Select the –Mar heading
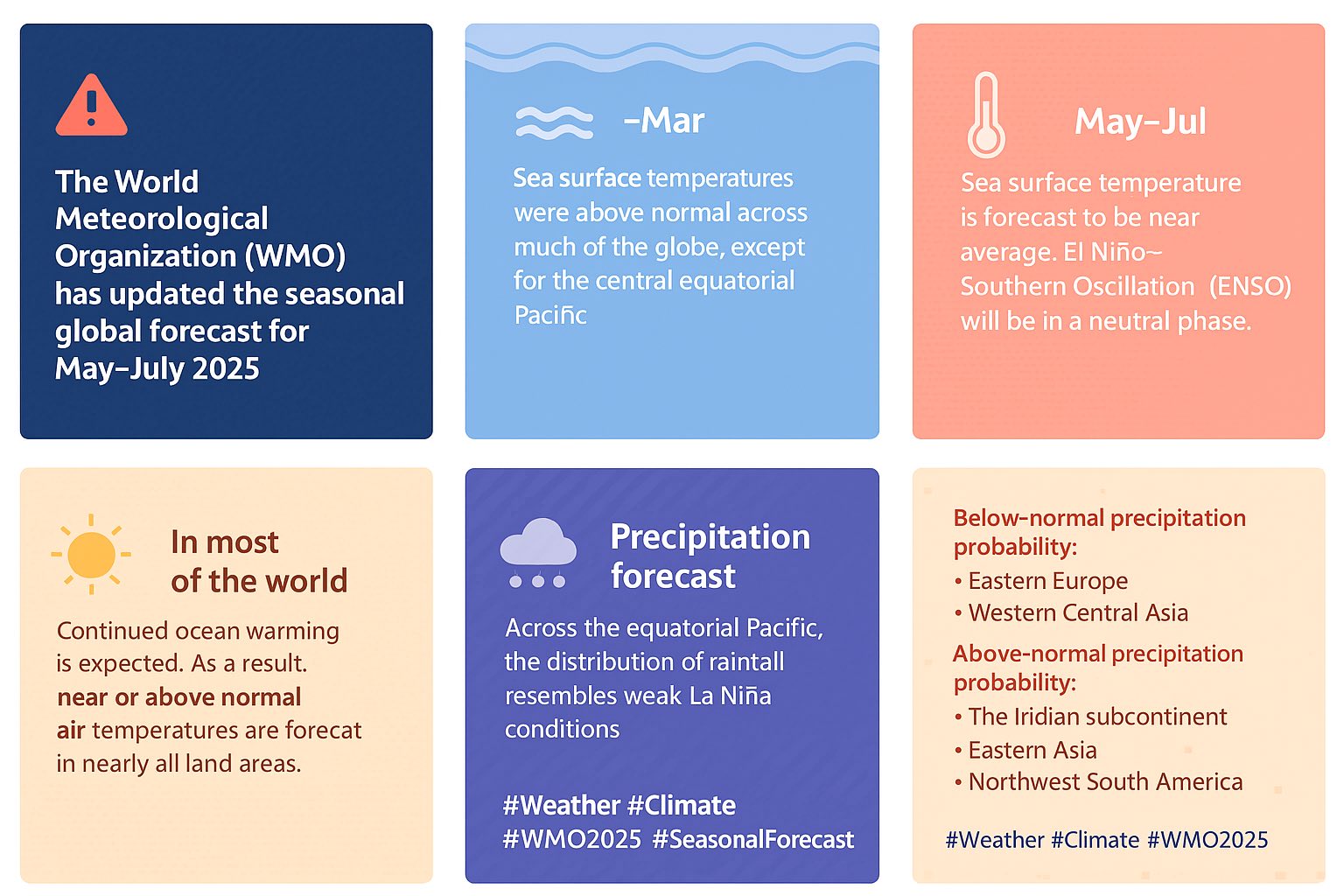The width and height of the screenshot is (1344, 896). click(664, 120)
